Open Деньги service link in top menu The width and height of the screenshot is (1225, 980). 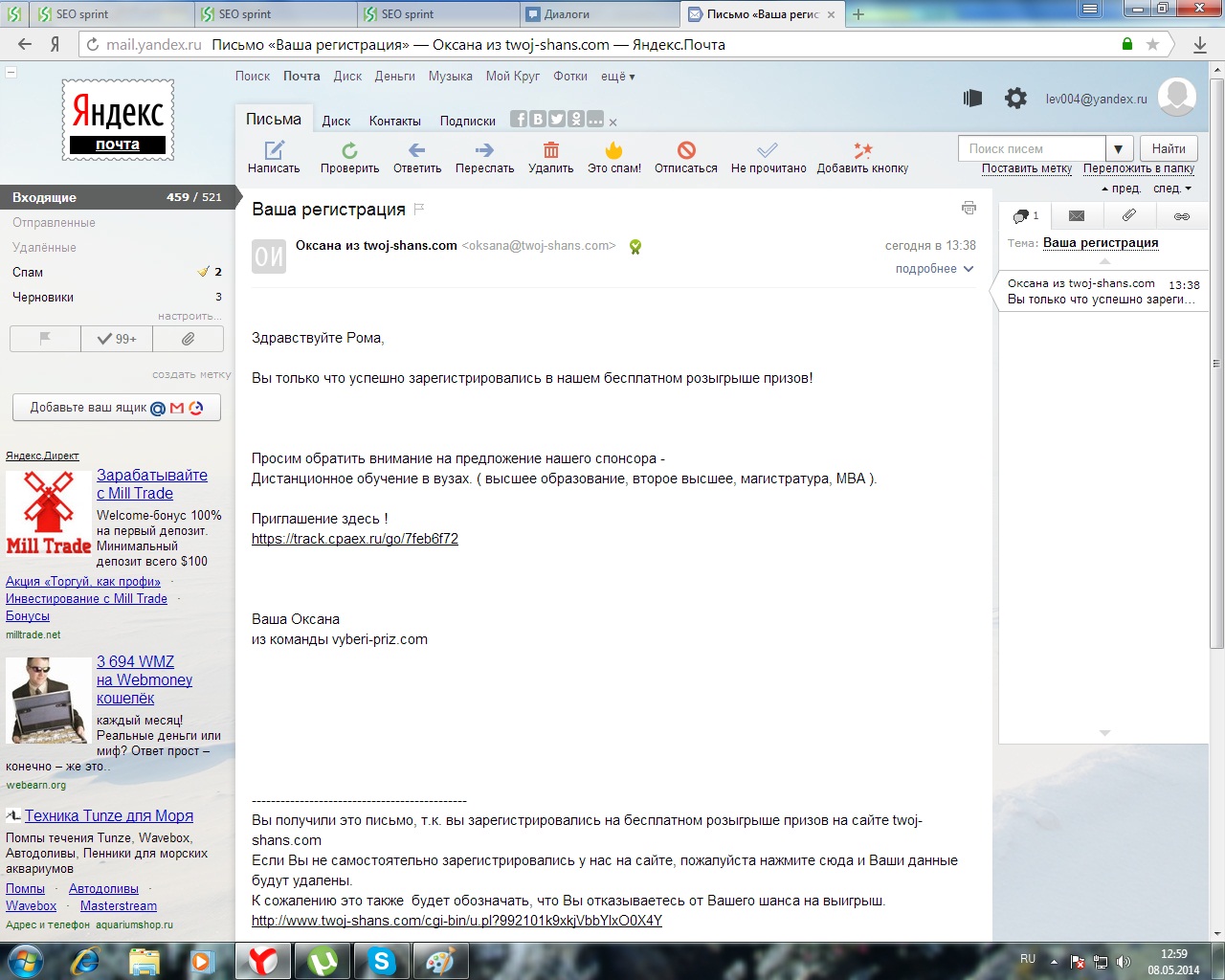tap(395, 76)
